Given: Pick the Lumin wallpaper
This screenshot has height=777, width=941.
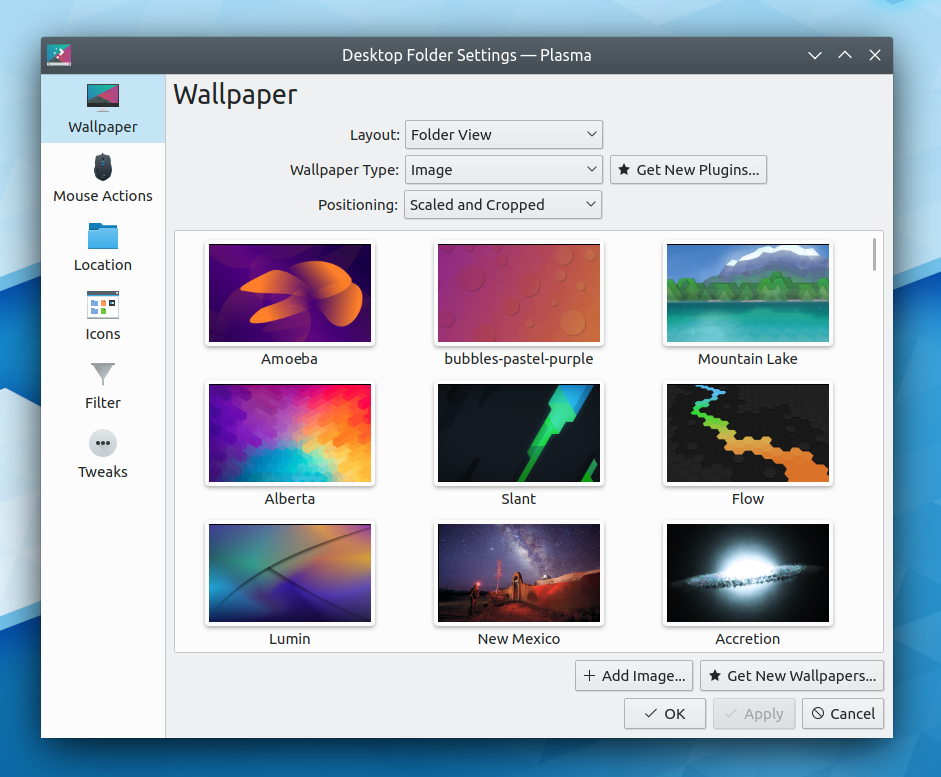Looking at the screenshot, I should 290,573.
